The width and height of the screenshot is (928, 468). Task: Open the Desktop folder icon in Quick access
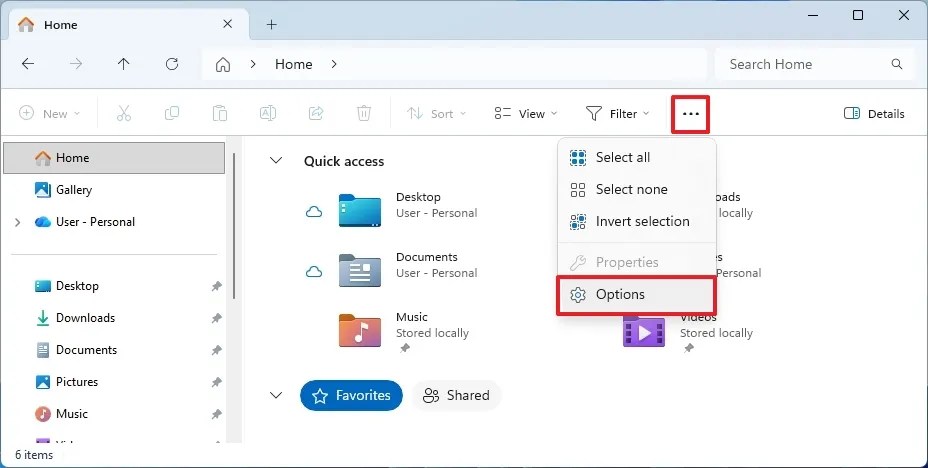[x=360, y=211]
